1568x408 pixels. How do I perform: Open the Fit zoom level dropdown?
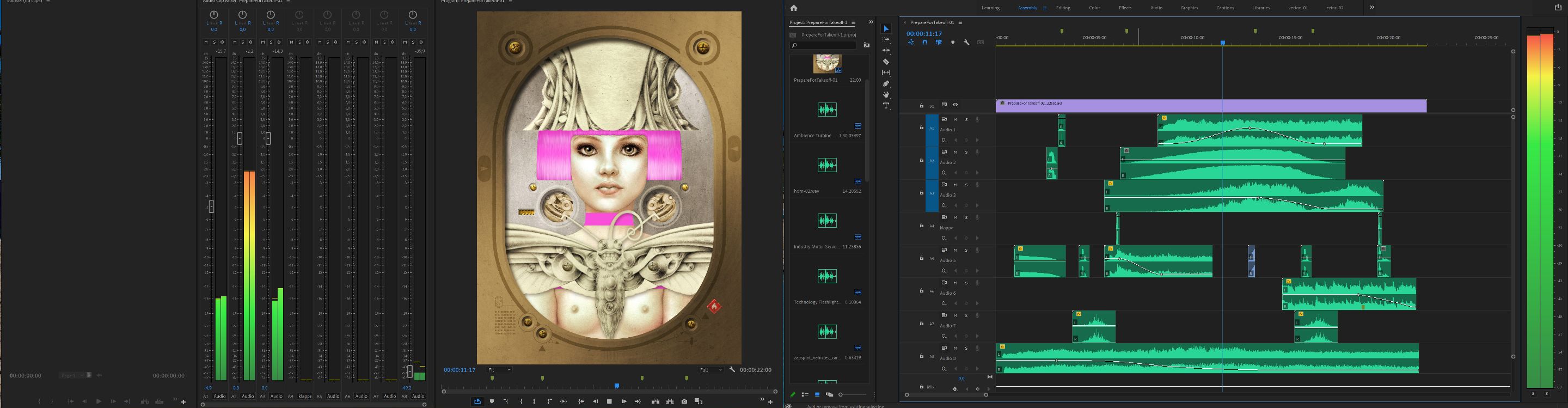click(x=499, y=370)
